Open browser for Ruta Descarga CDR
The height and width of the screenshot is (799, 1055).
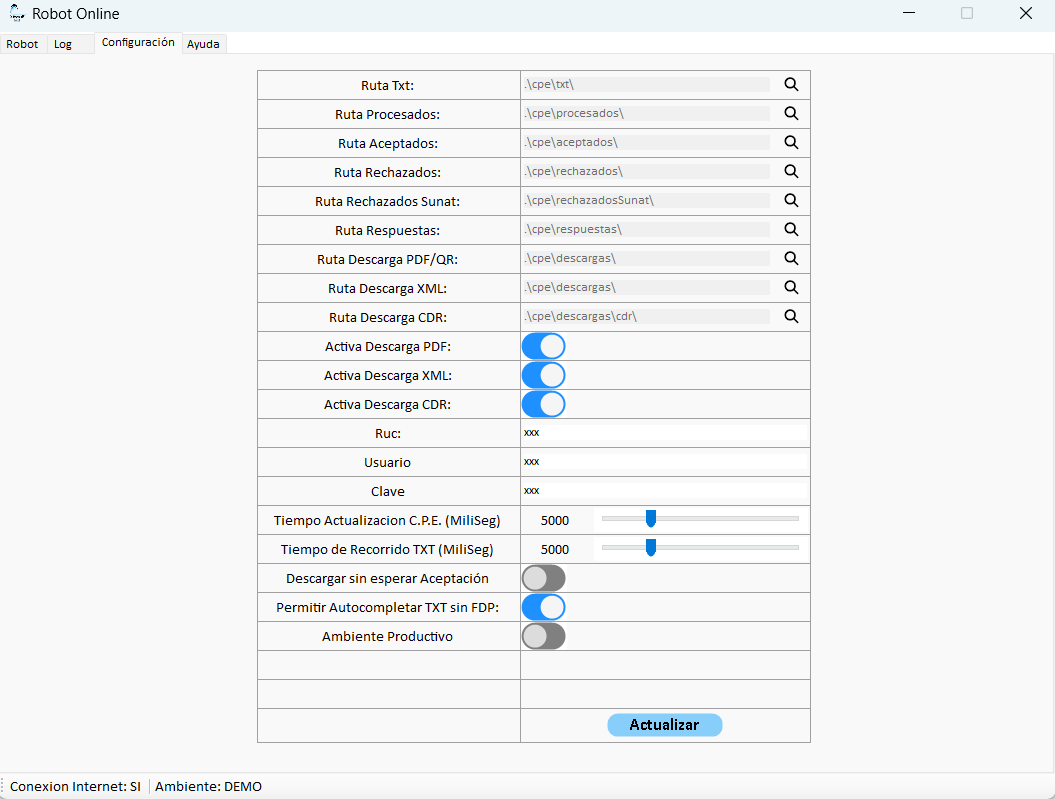click(x=791, y=316)
